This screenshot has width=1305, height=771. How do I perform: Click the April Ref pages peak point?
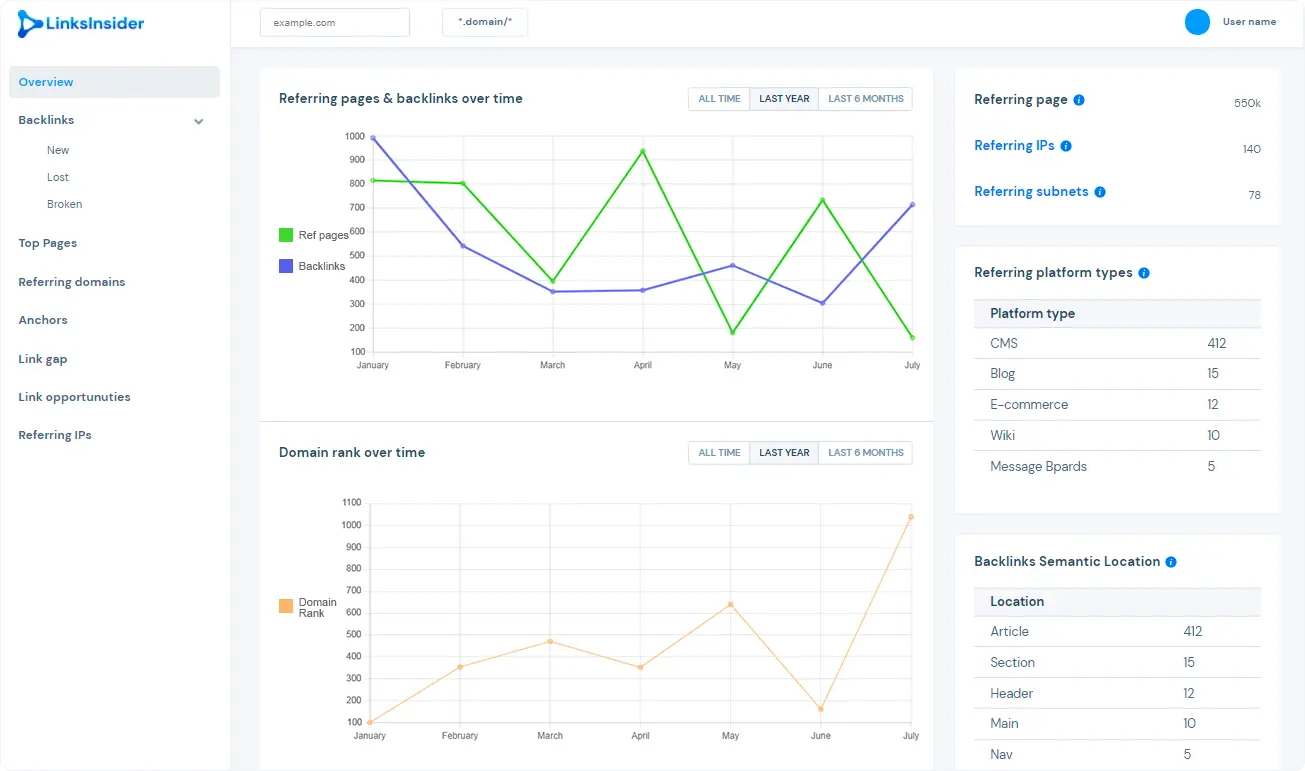pyautogui.click(x=643, y=151)
